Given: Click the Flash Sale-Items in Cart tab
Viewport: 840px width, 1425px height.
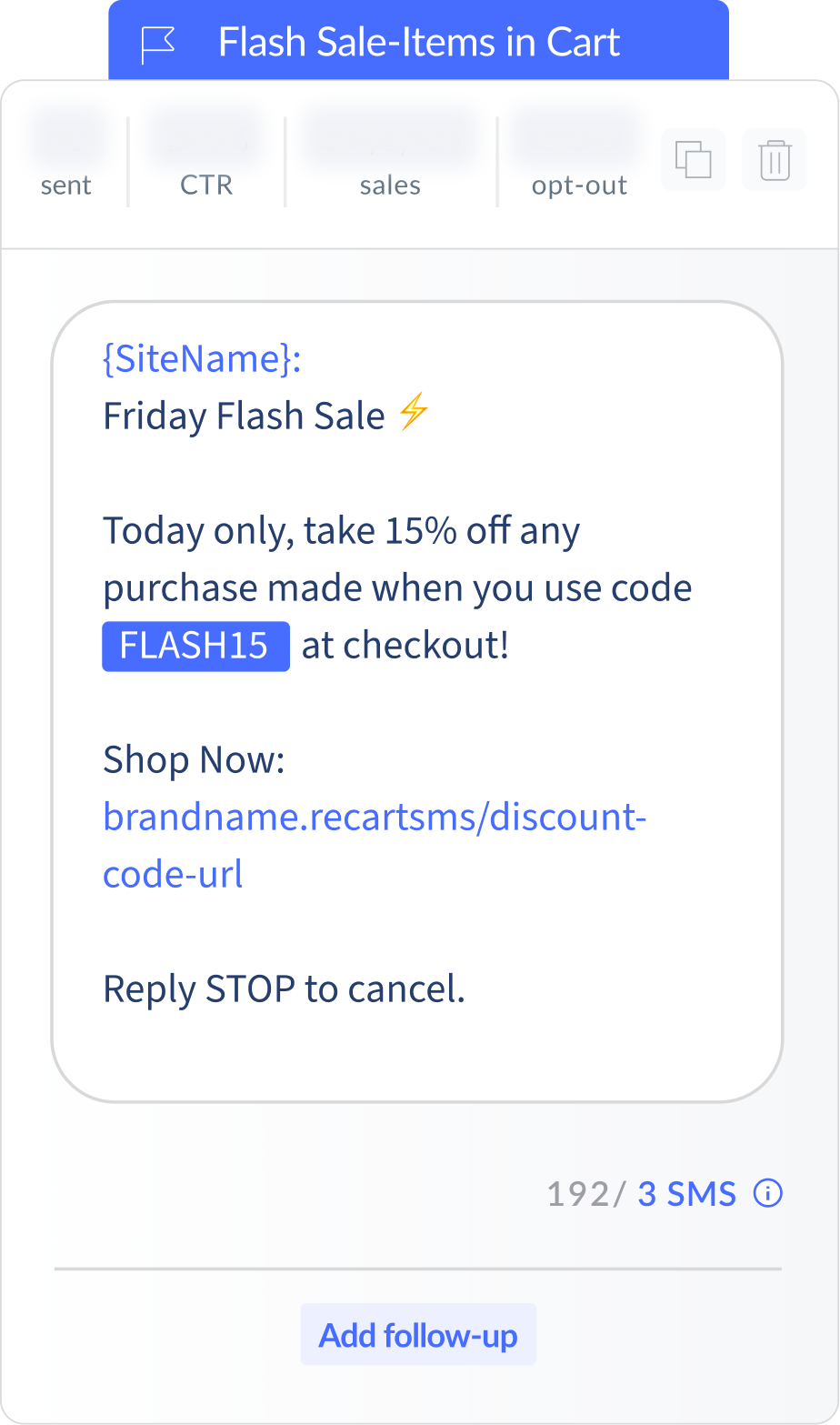Looking at the screenshot, I should [418, 42].
